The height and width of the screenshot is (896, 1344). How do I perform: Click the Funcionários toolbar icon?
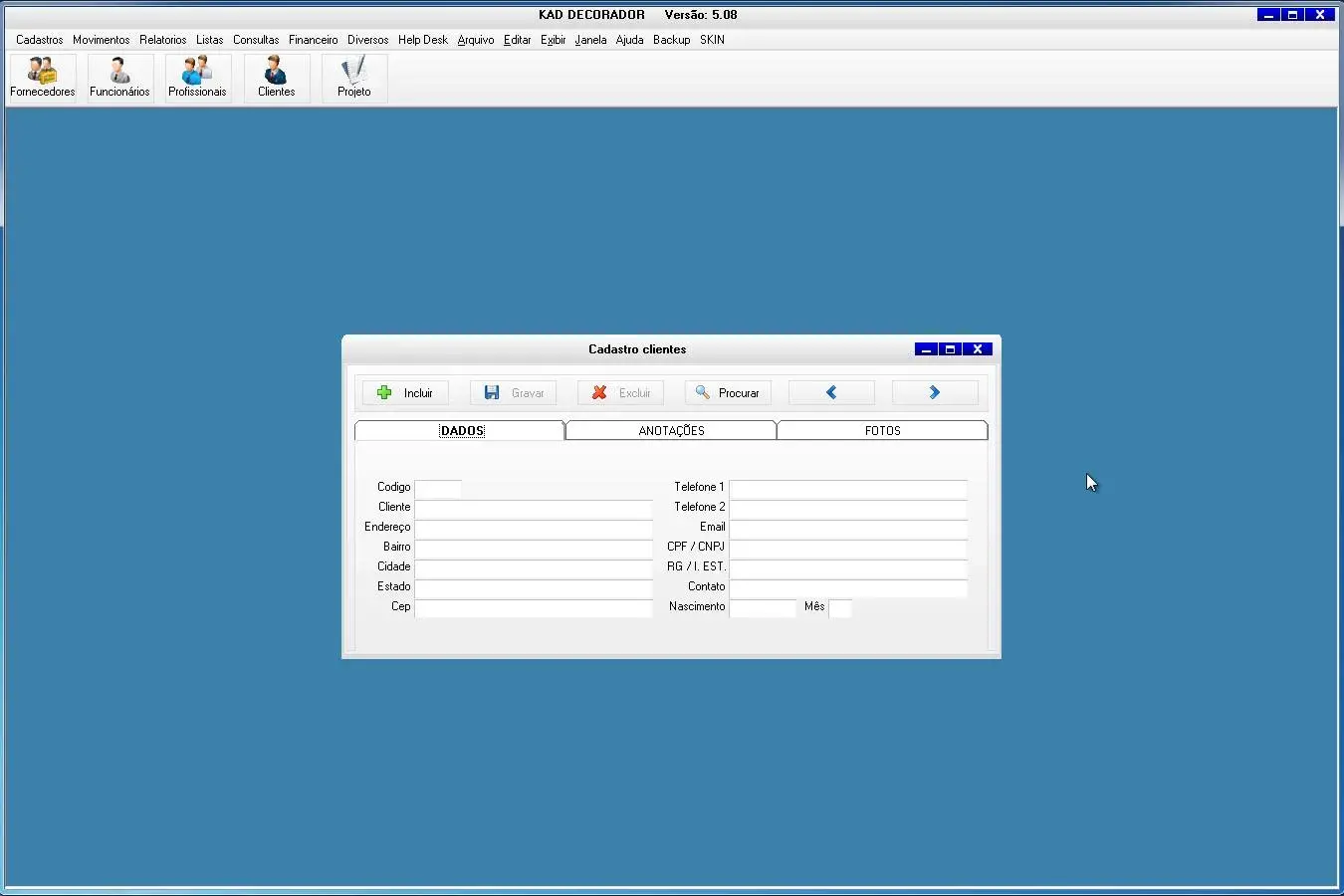coord(119,77)
